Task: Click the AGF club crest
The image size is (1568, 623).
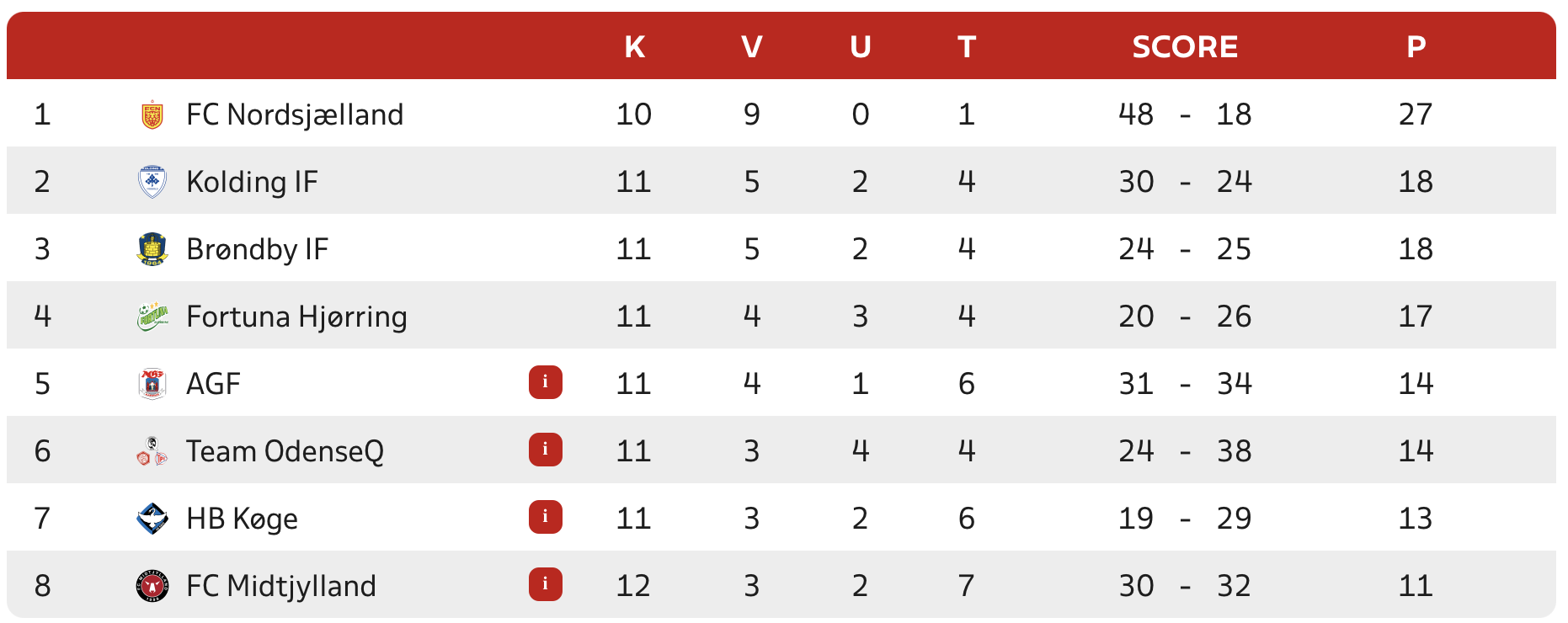Action: (152, 384)
